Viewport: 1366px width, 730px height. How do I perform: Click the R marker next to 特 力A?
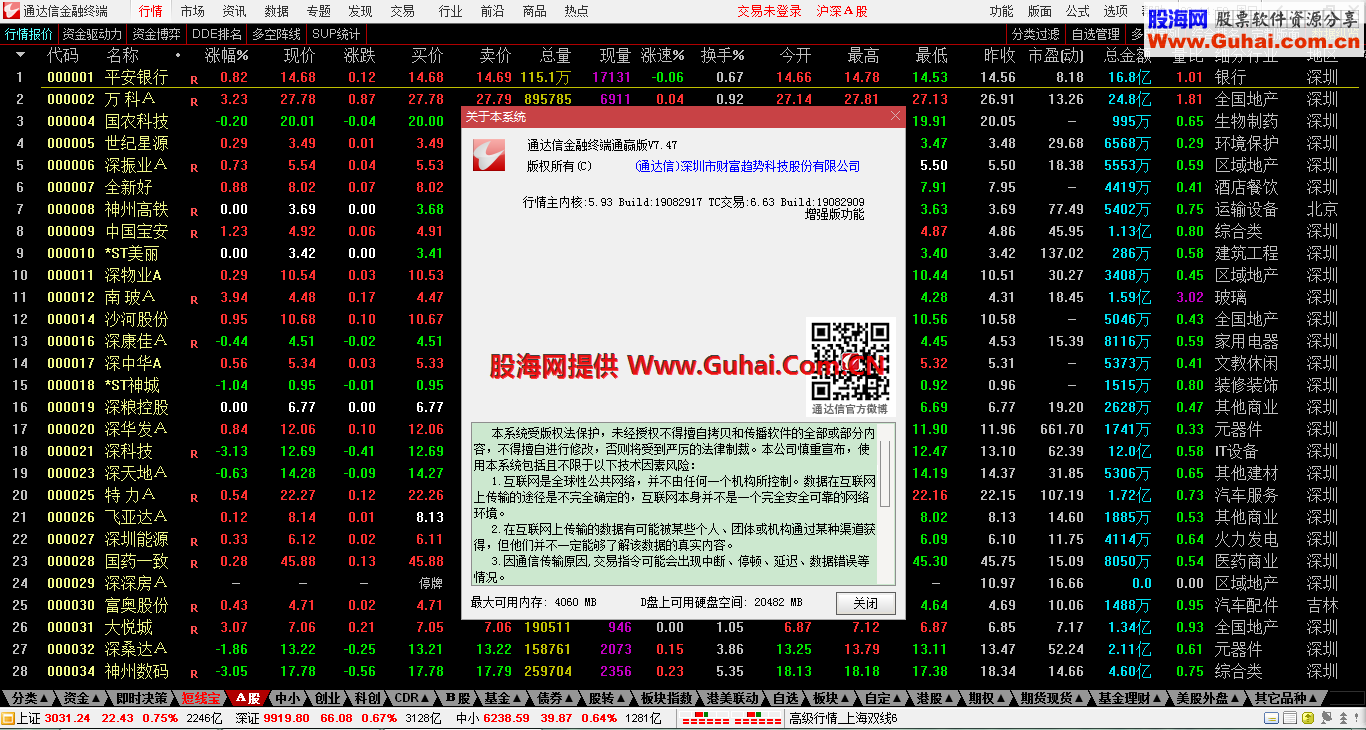point(194,497)
